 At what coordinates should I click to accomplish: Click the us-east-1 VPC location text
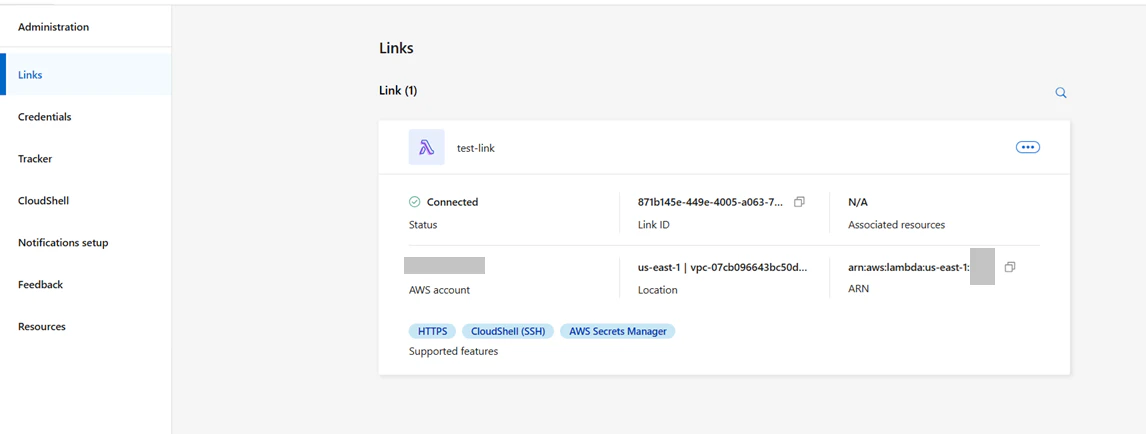[723, 267]
